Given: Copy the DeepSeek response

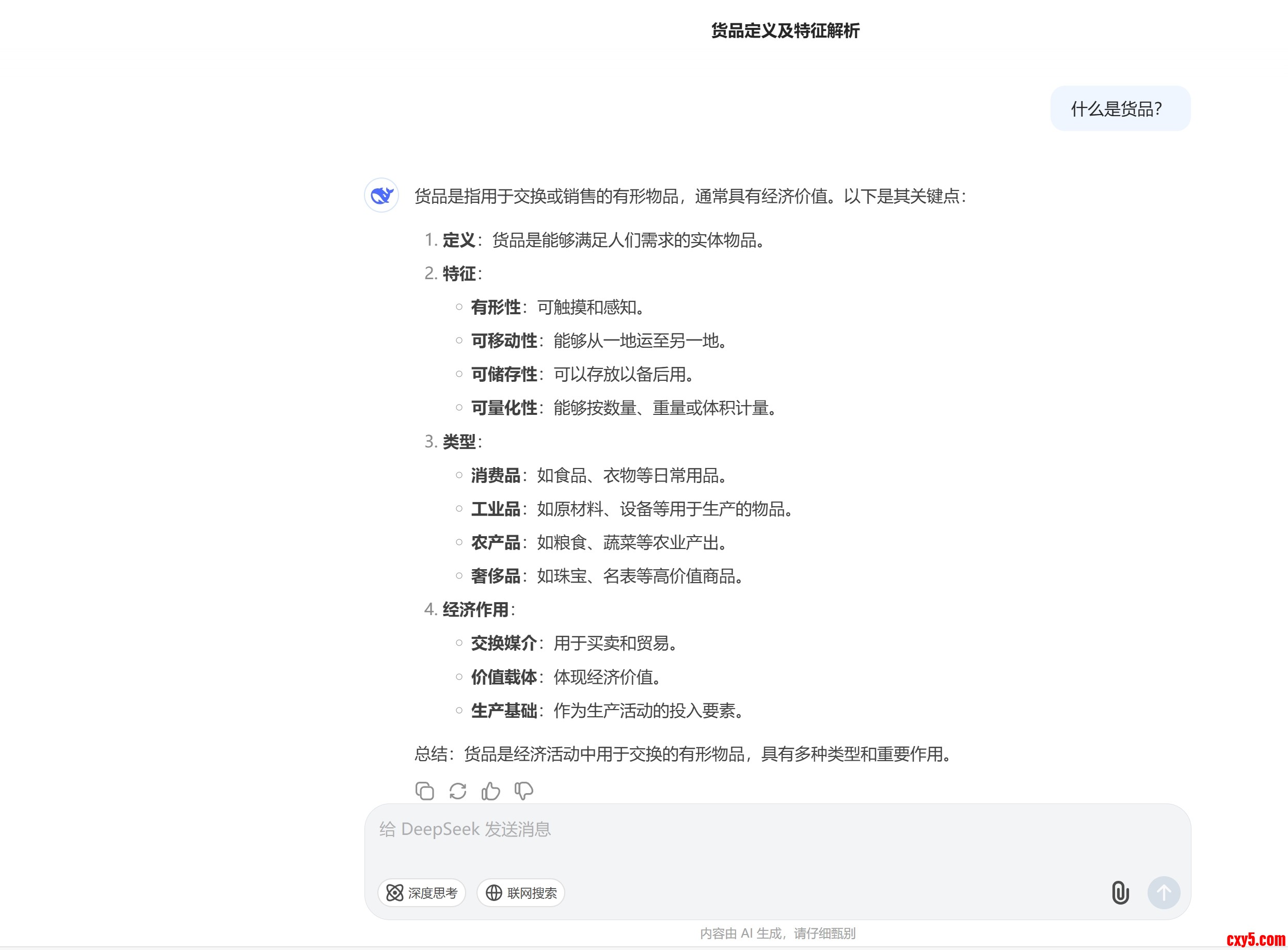Looking at the screenshot, I should (x=424, y=791).
